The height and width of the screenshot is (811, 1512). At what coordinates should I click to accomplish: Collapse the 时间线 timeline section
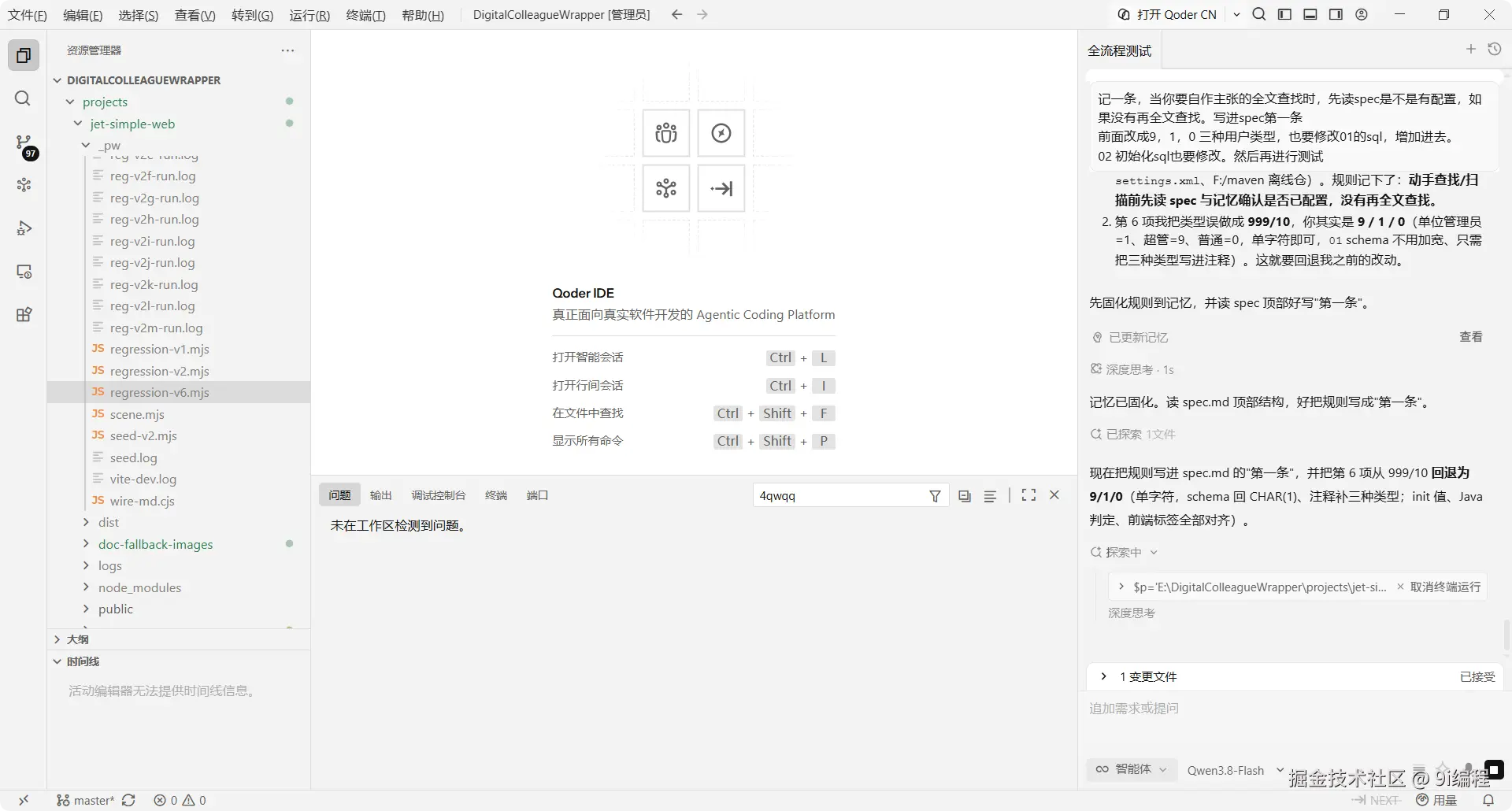pos(57,661)
